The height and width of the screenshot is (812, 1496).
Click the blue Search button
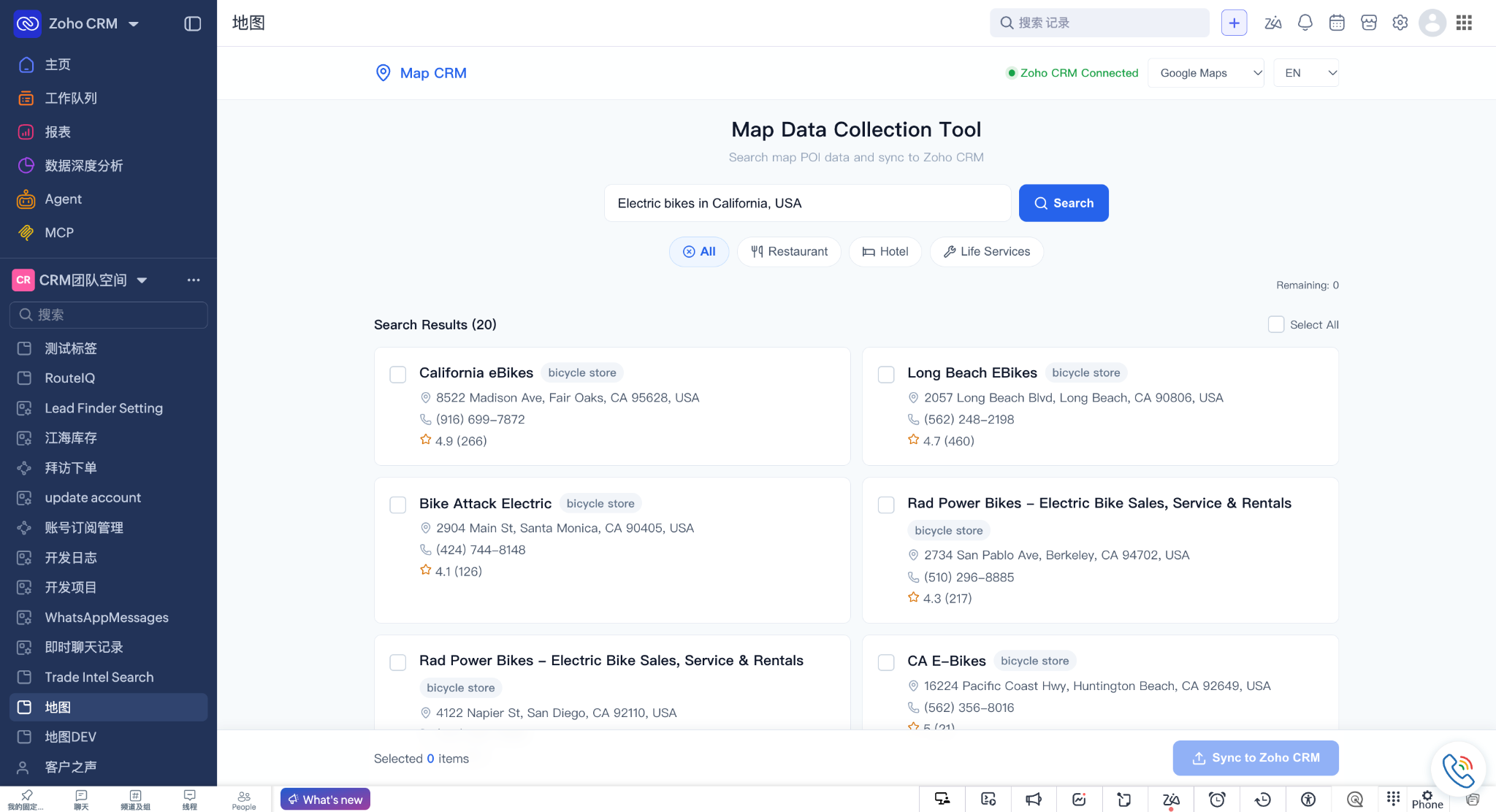(1064, 203)
